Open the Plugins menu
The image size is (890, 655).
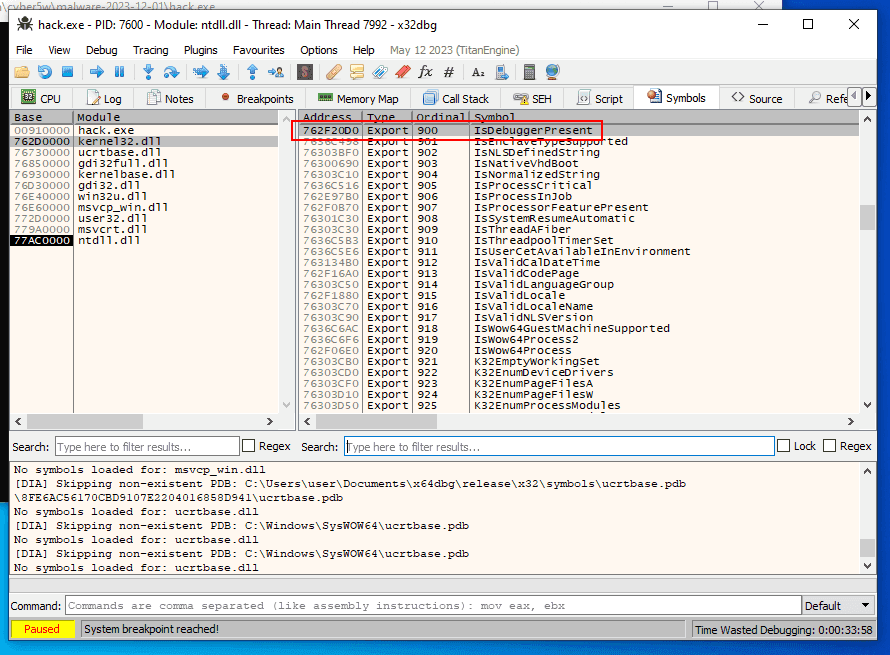tap(200, 49)
